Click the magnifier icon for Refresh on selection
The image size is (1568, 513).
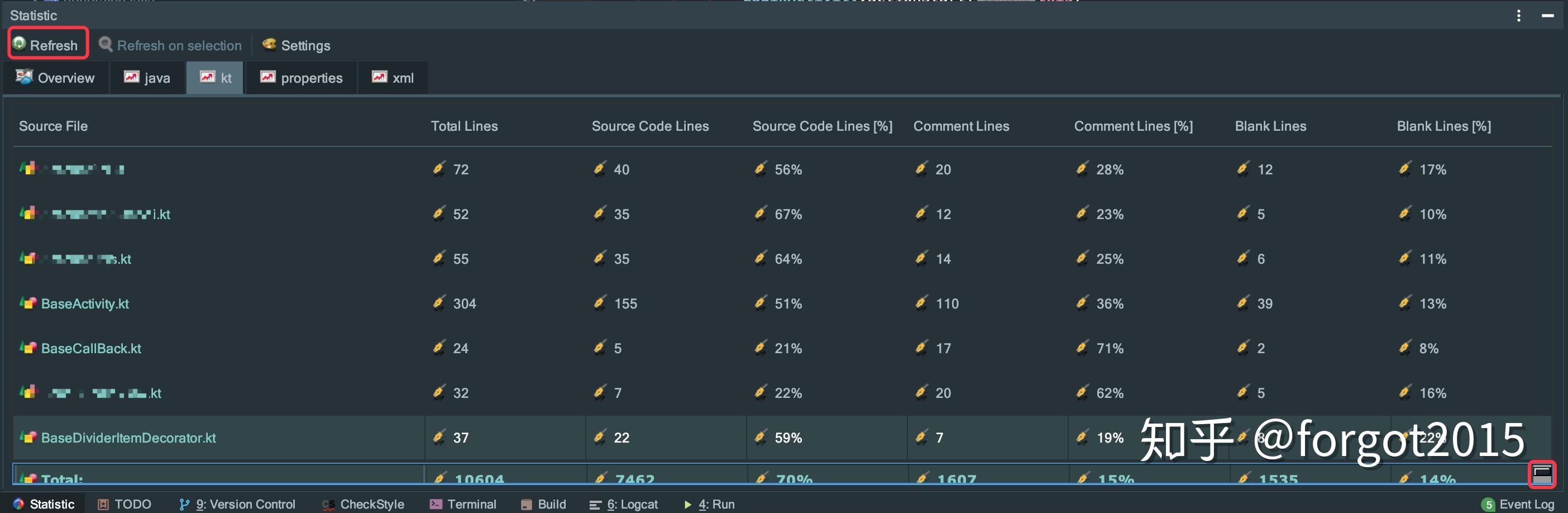(106, 44)
